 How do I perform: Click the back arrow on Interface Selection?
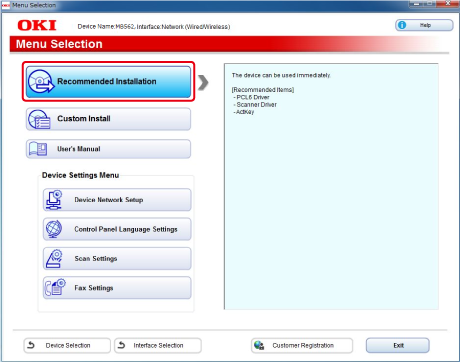pos(122,345)
